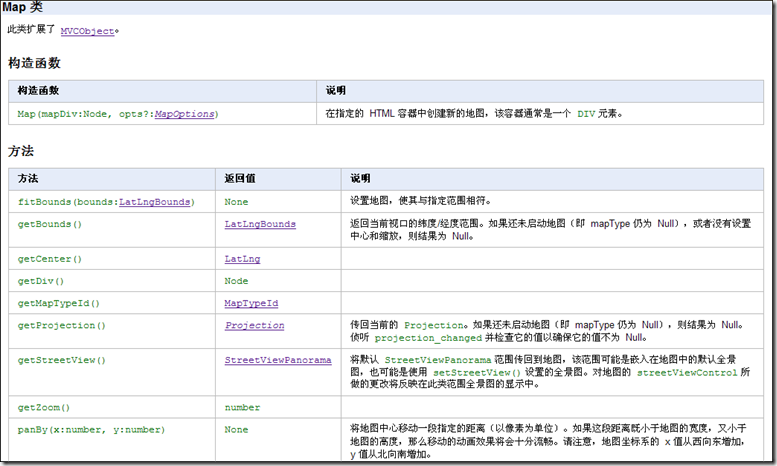
Task: Click the getBounds description about viewport bounds
Action: [551, 230]
